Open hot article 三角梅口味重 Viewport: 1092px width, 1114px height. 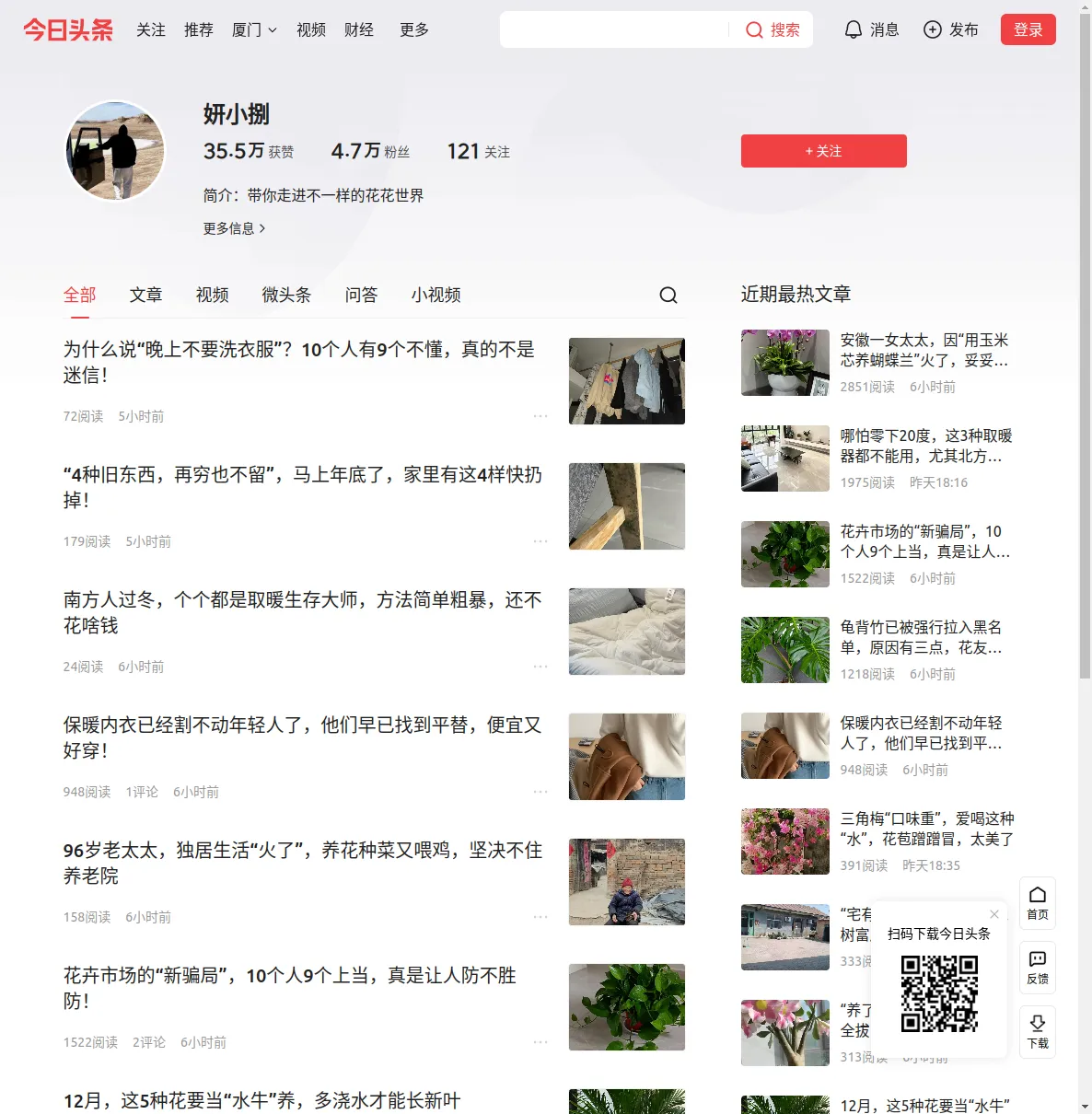tap(927, 829)
